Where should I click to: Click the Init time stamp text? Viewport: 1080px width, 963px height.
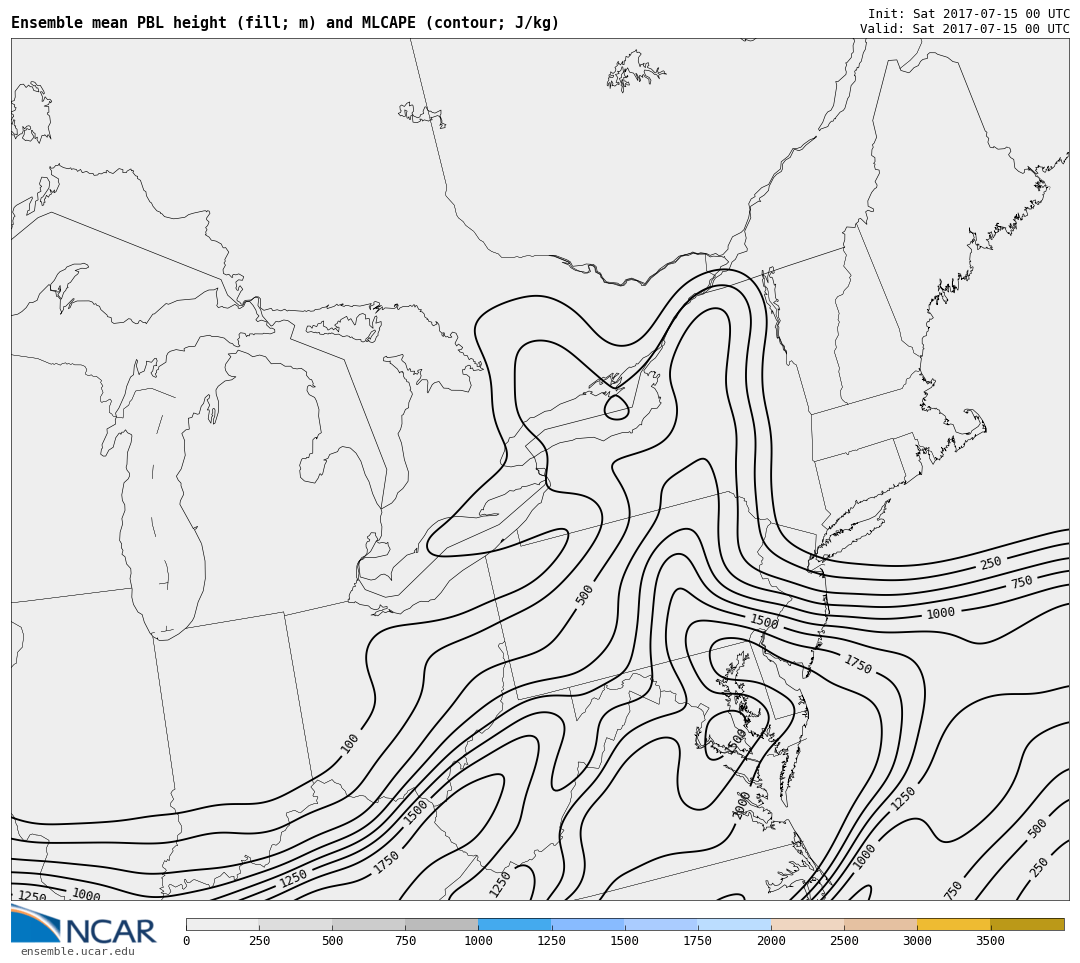[x=968, y=14]
